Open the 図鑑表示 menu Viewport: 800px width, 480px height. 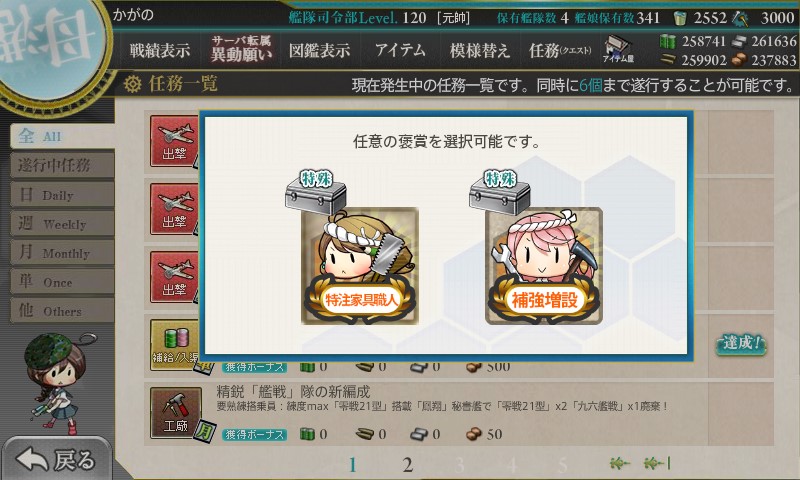tap(319, 50)
